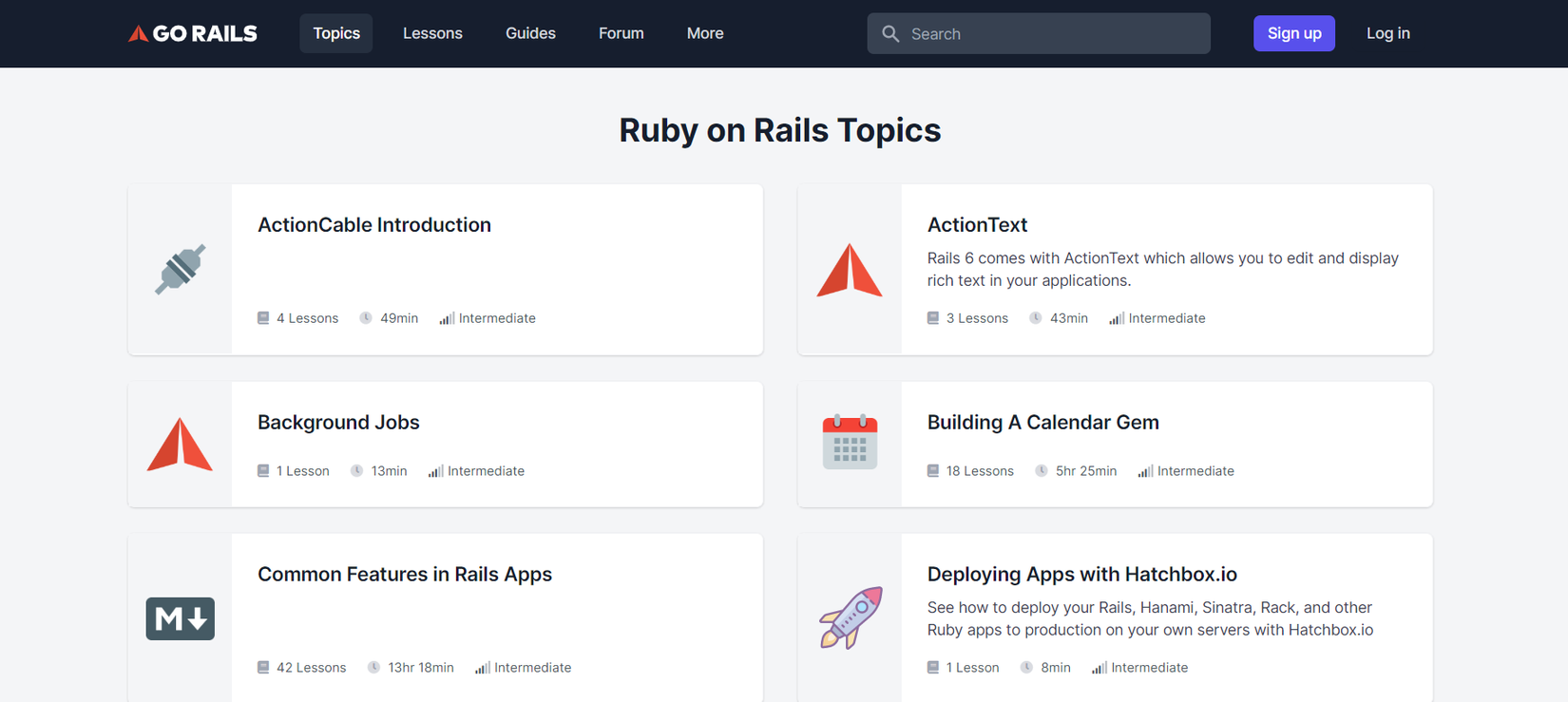Click the Markdown icon for Common Features
This screenshot has height=702, width=1568.
180,618
